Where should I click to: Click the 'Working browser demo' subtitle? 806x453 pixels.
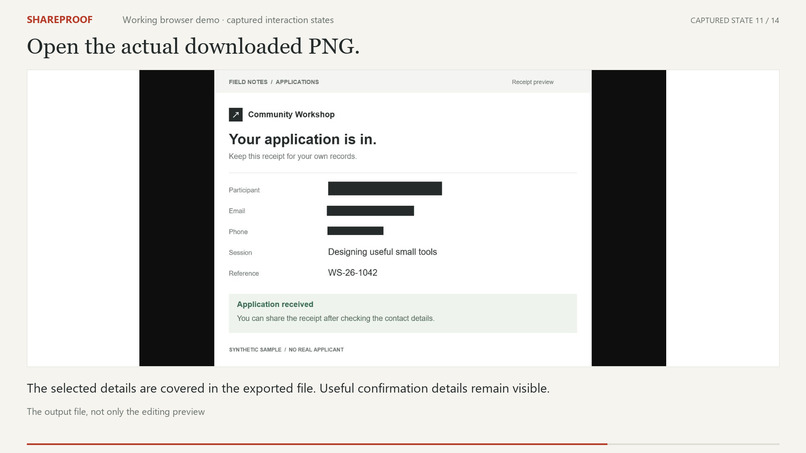171,20
